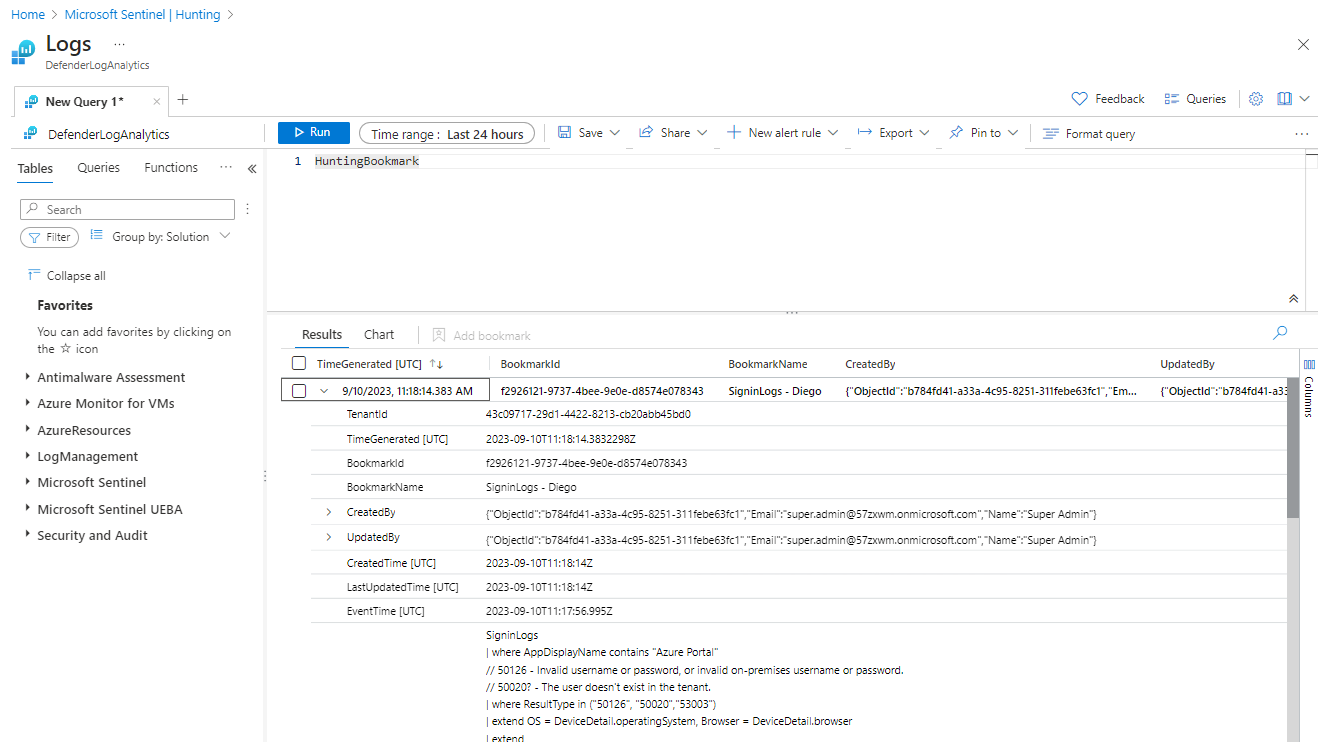Expand the LogManagement table group
Viewport: 1321px width, 742px height.
tap(27, 457)
